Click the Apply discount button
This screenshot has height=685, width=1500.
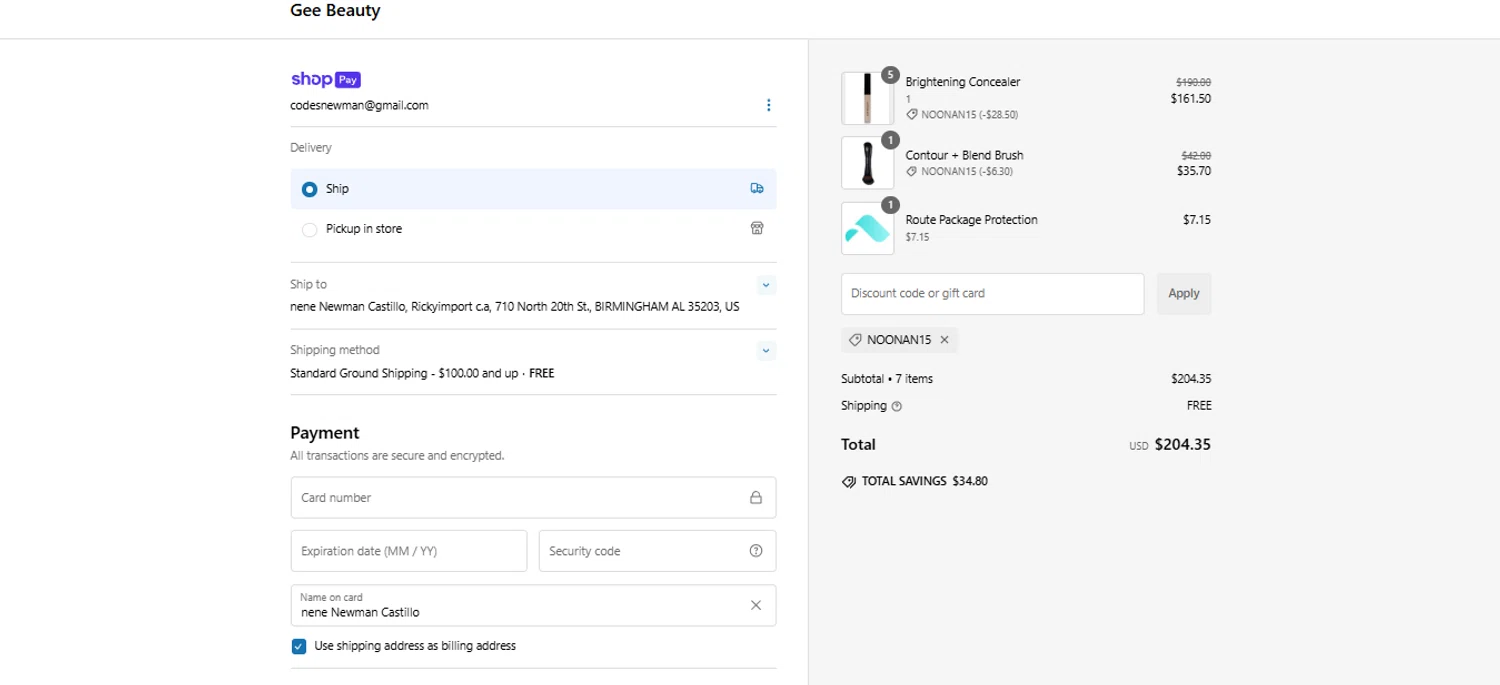[x=1184, y=294]
